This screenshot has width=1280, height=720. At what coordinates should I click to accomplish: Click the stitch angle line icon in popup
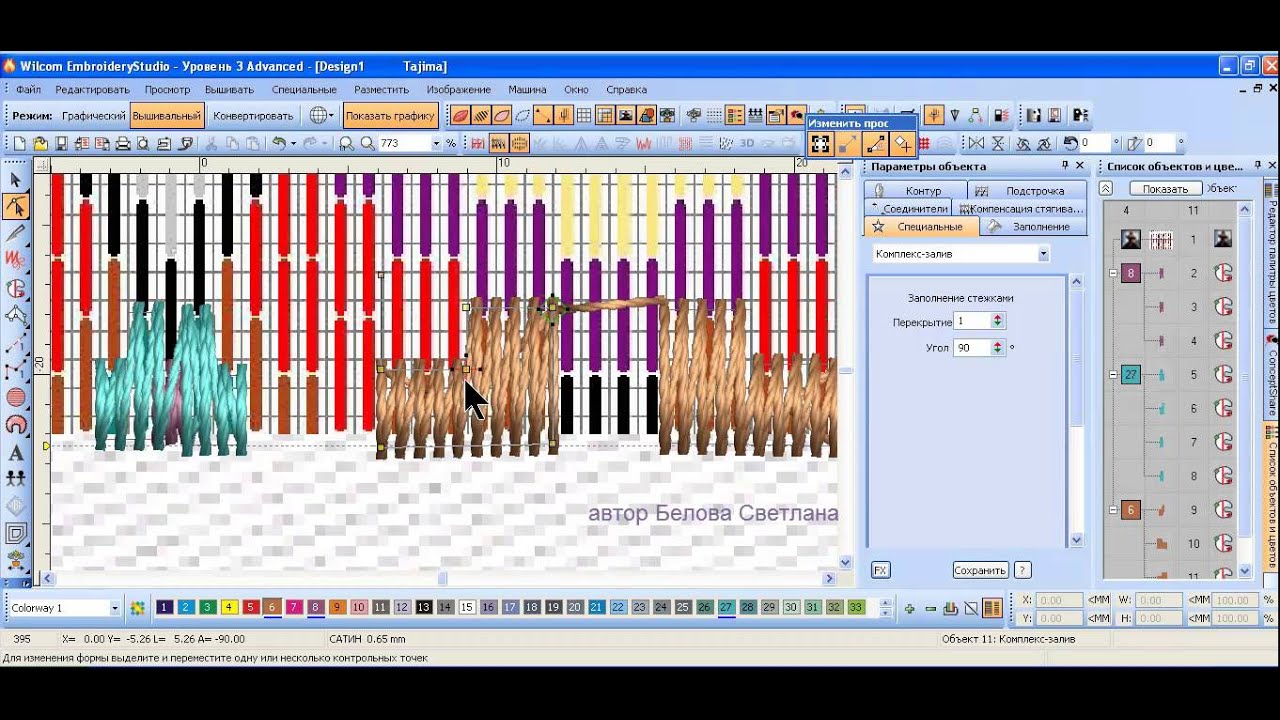click(875, 144)
